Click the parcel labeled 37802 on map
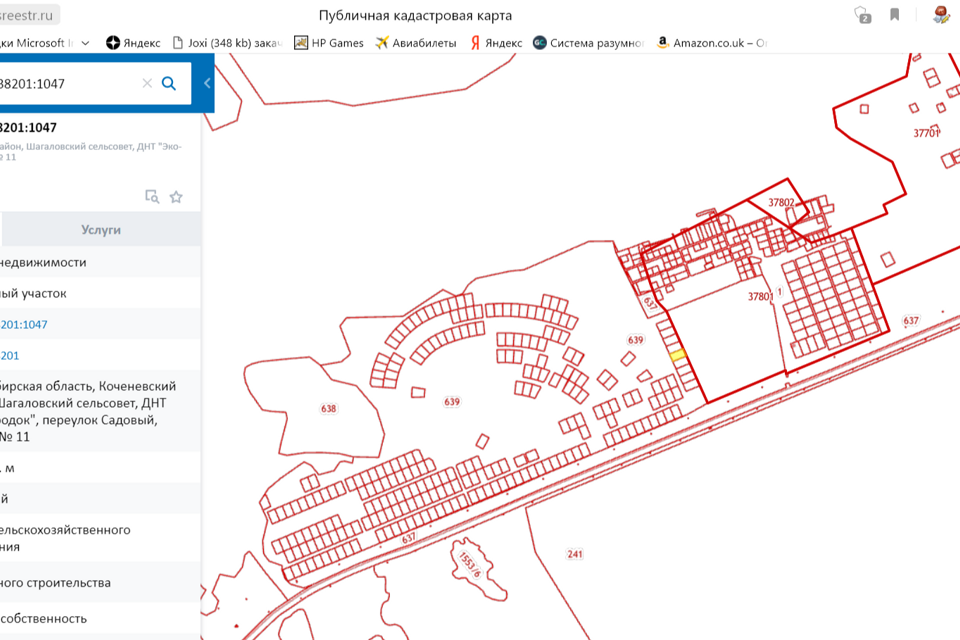Screen dimensions: 960x640 [782, 203]
